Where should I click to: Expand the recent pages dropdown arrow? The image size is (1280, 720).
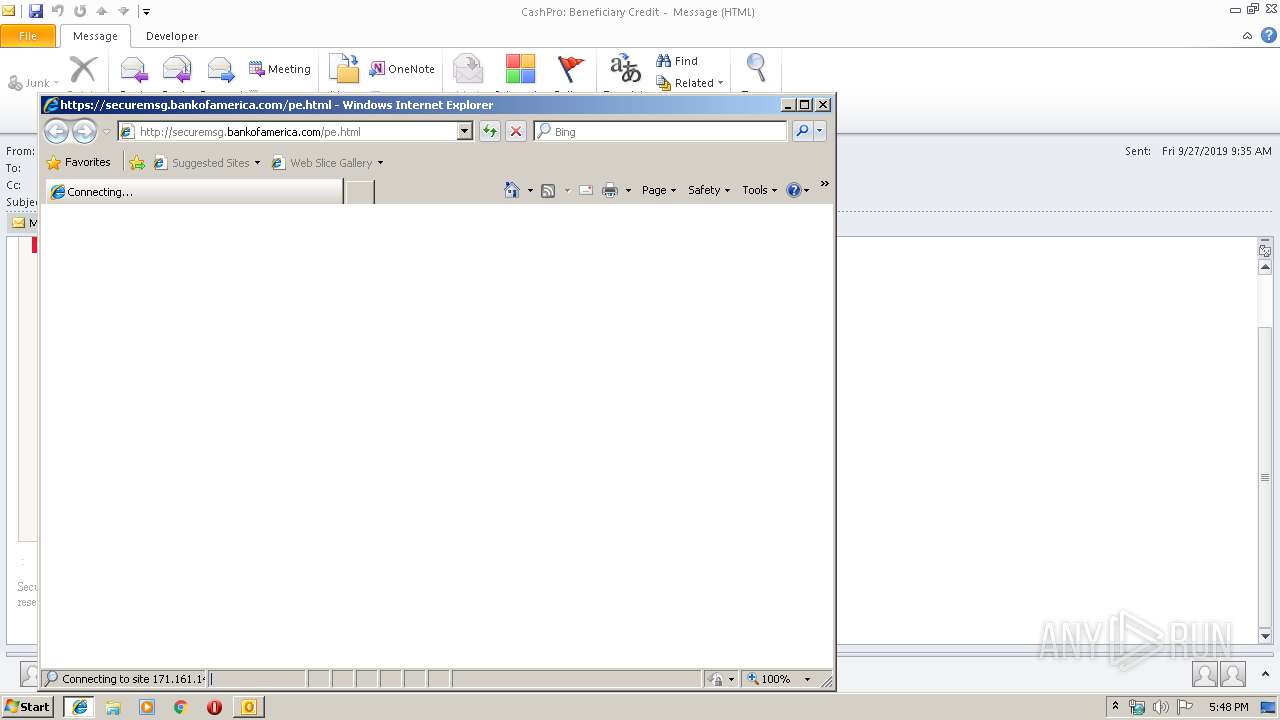click(106, 132)
